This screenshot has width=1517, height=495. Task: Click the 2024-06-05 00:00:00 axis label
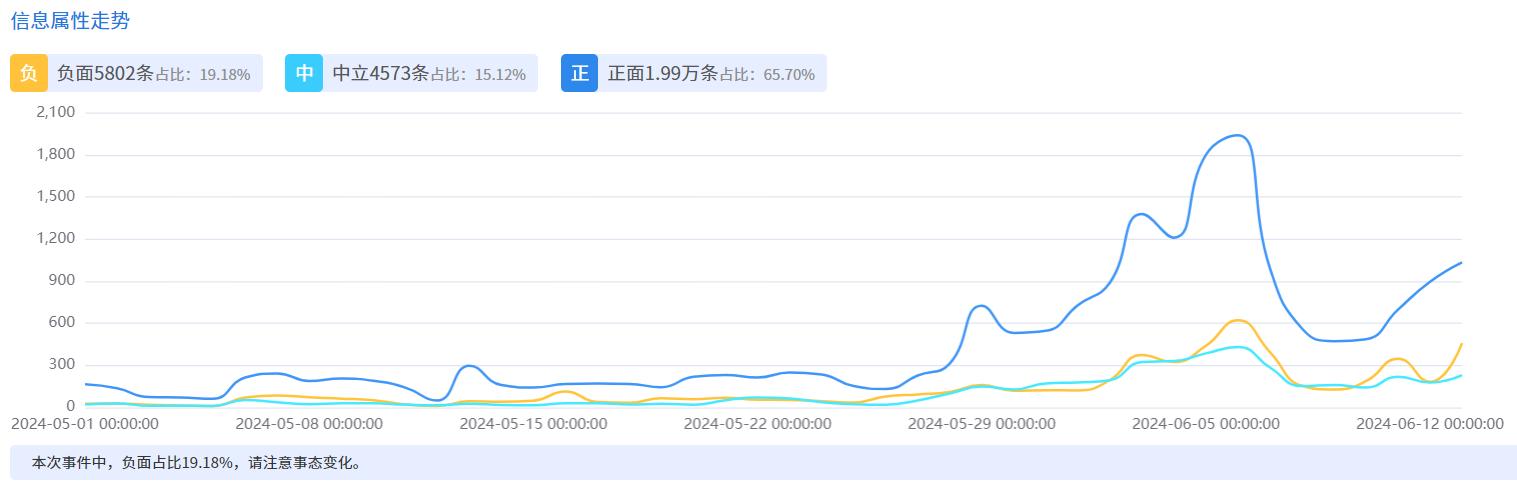(x=1205, y=424)
